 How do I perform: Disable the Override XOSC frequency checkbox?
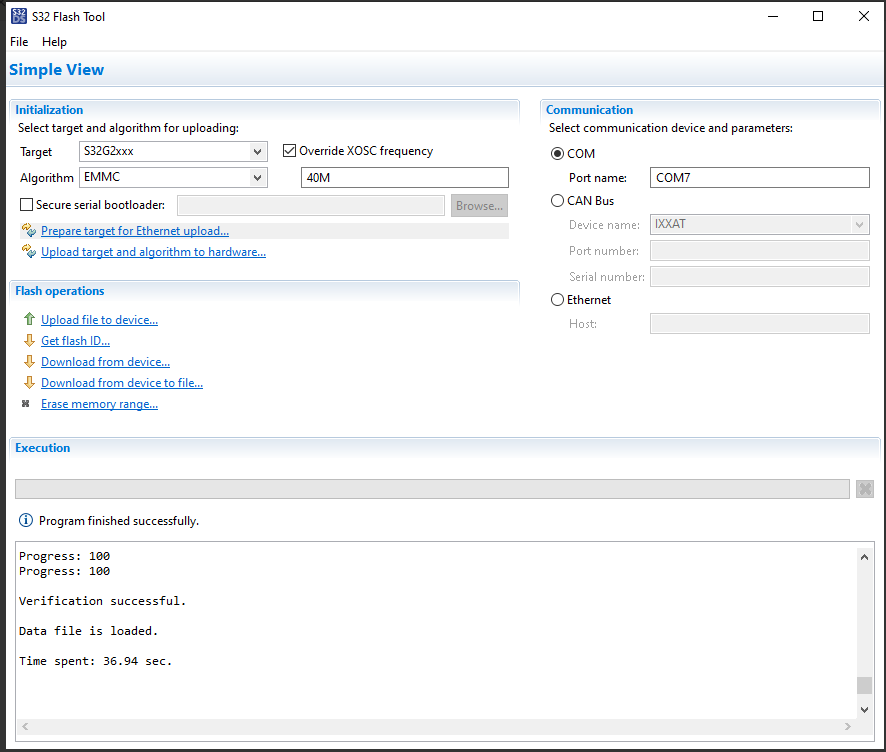[290, 151]
